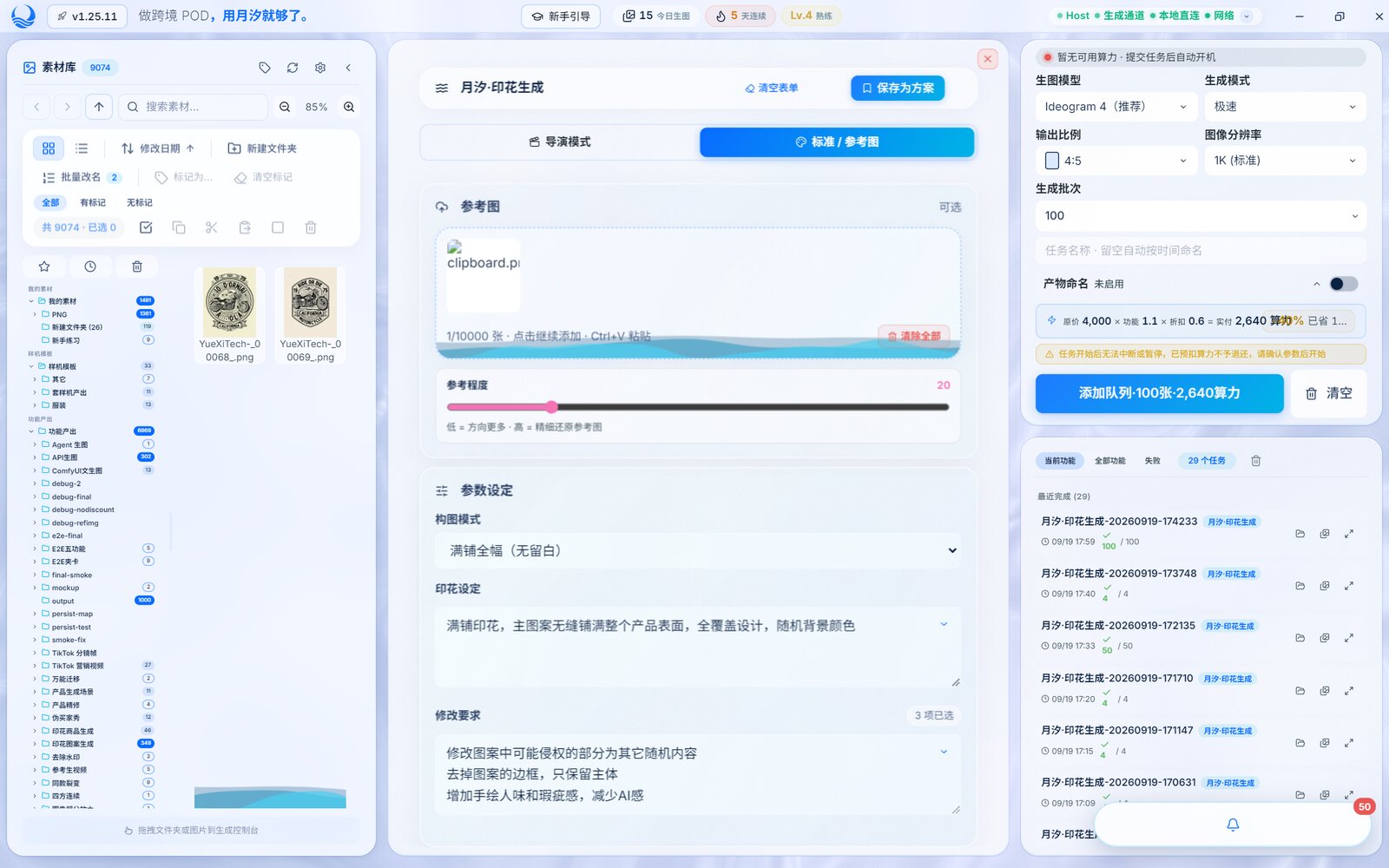Open the notification bell

click(x=1233, y=825)
